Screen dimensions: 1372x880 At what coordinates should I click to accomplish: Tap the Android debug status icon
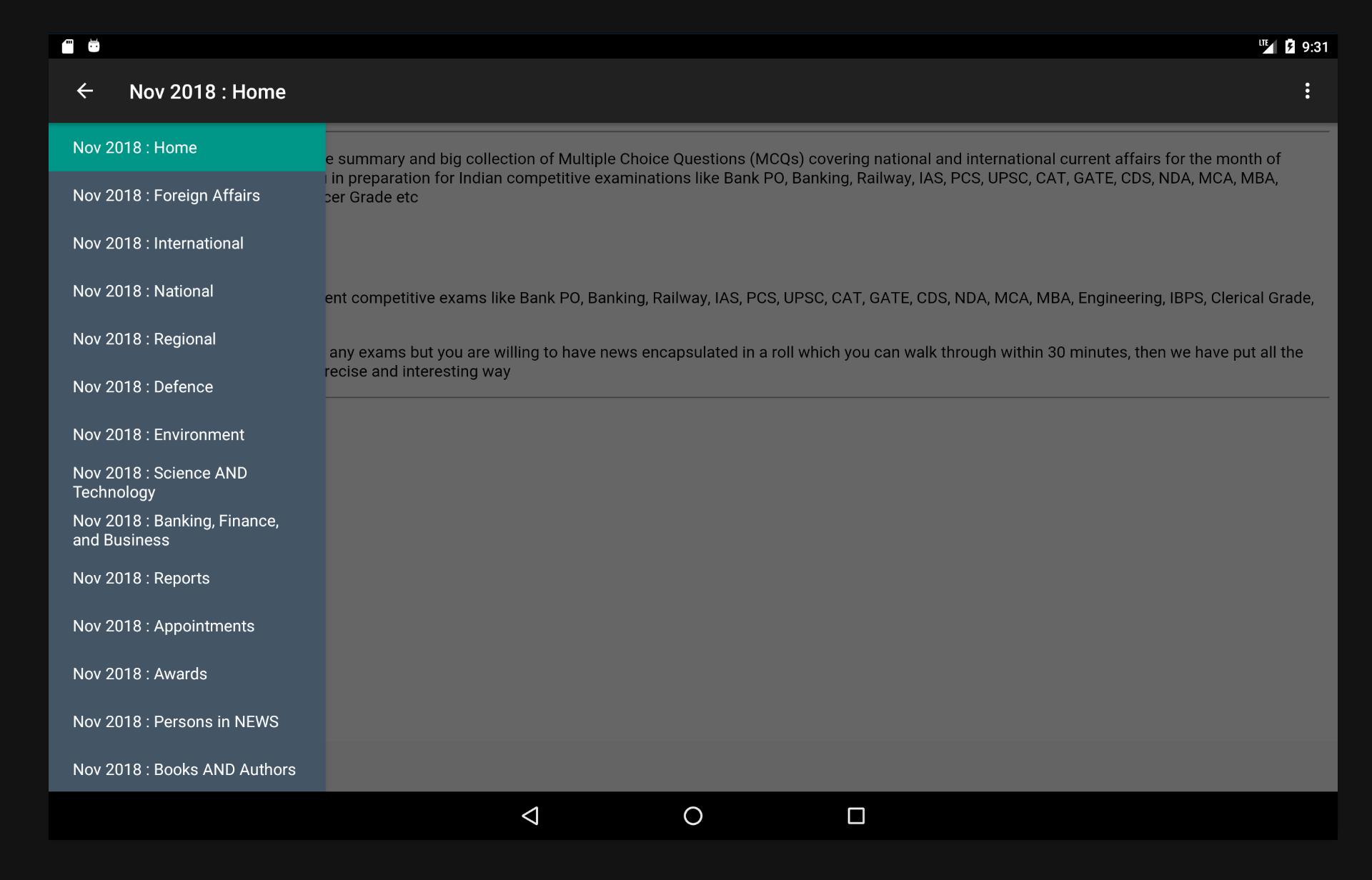pos(94,46)
